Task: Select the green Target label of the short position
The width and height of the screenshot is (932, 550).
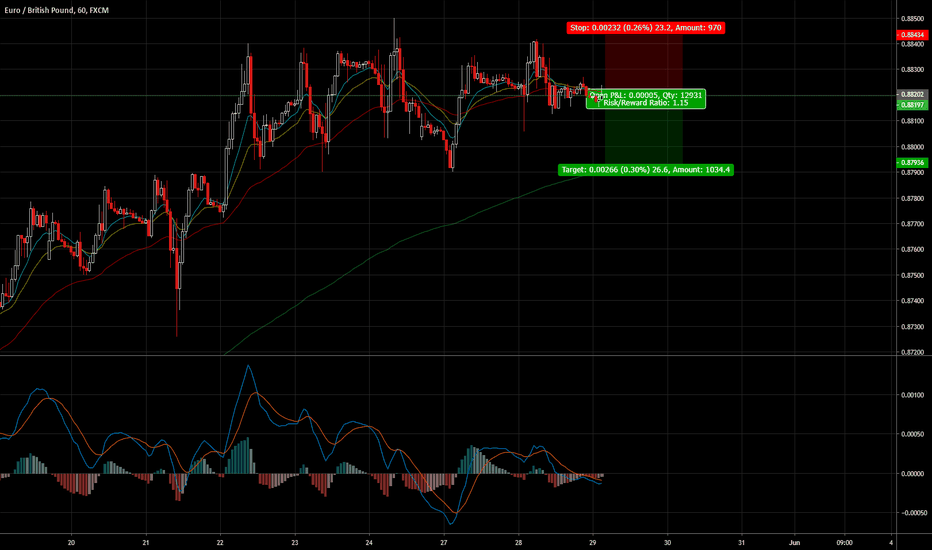Action: [x=646, y=170]
